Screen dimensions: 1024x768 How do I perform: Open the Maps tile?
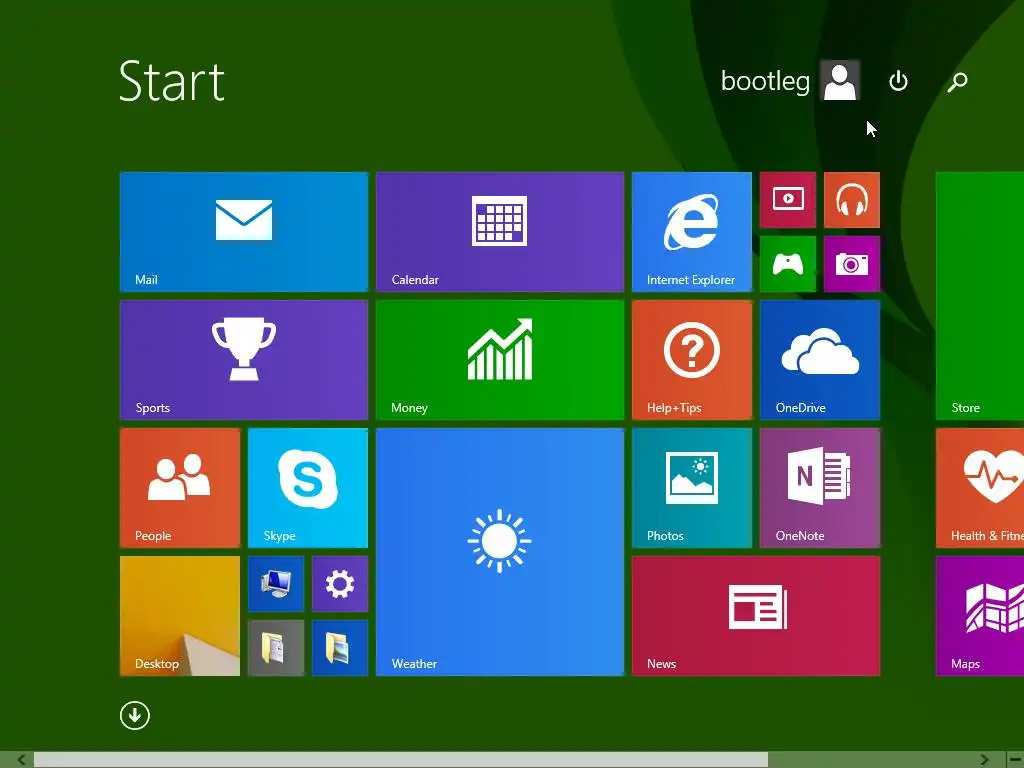tap(980, 616)
